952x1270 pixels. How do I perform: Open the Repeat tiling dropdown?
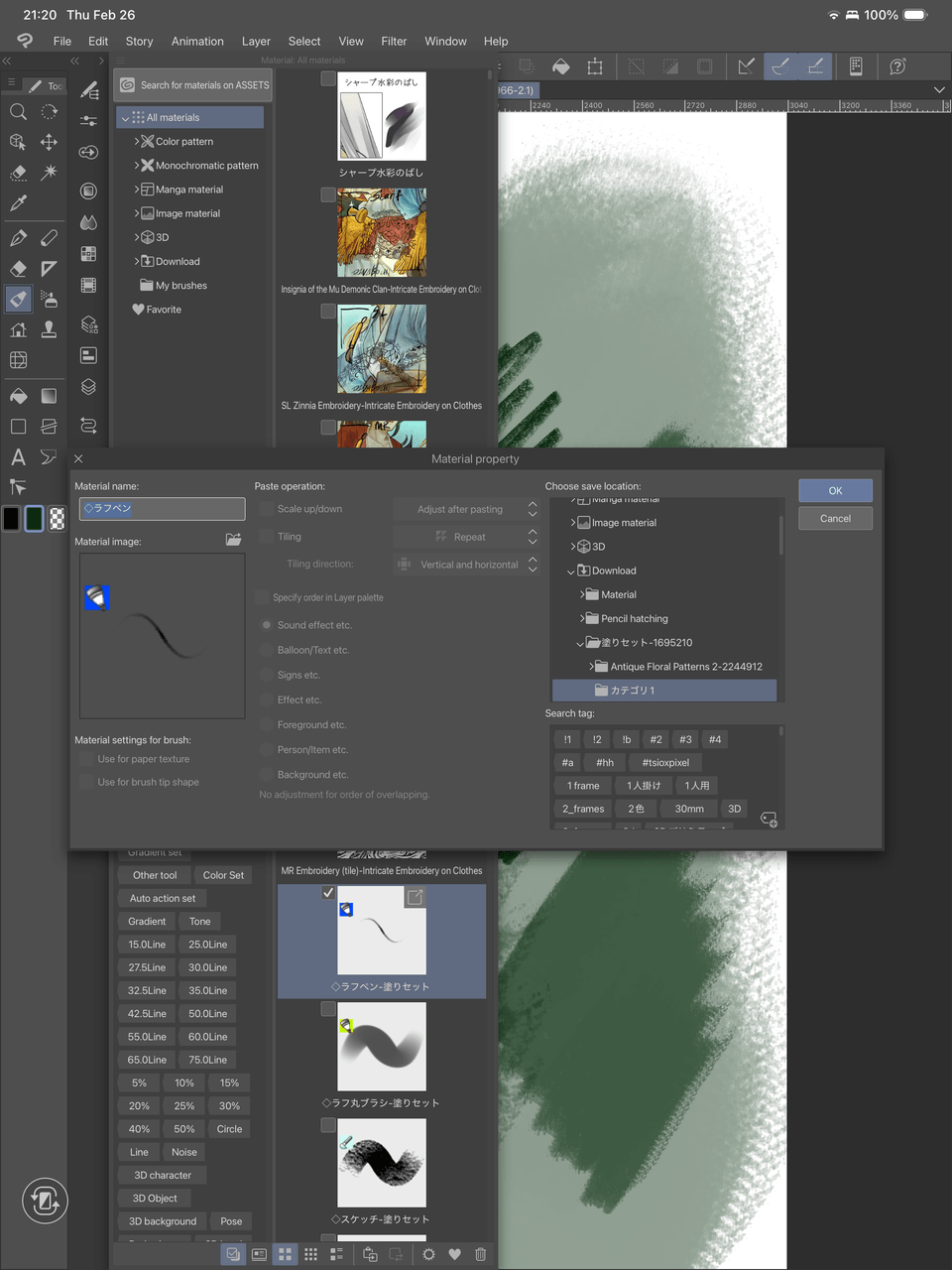[466, 537]
